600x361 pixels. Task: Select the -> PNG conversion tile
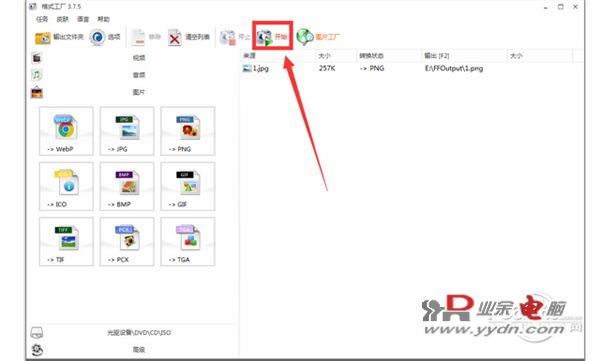coord(188,131)
